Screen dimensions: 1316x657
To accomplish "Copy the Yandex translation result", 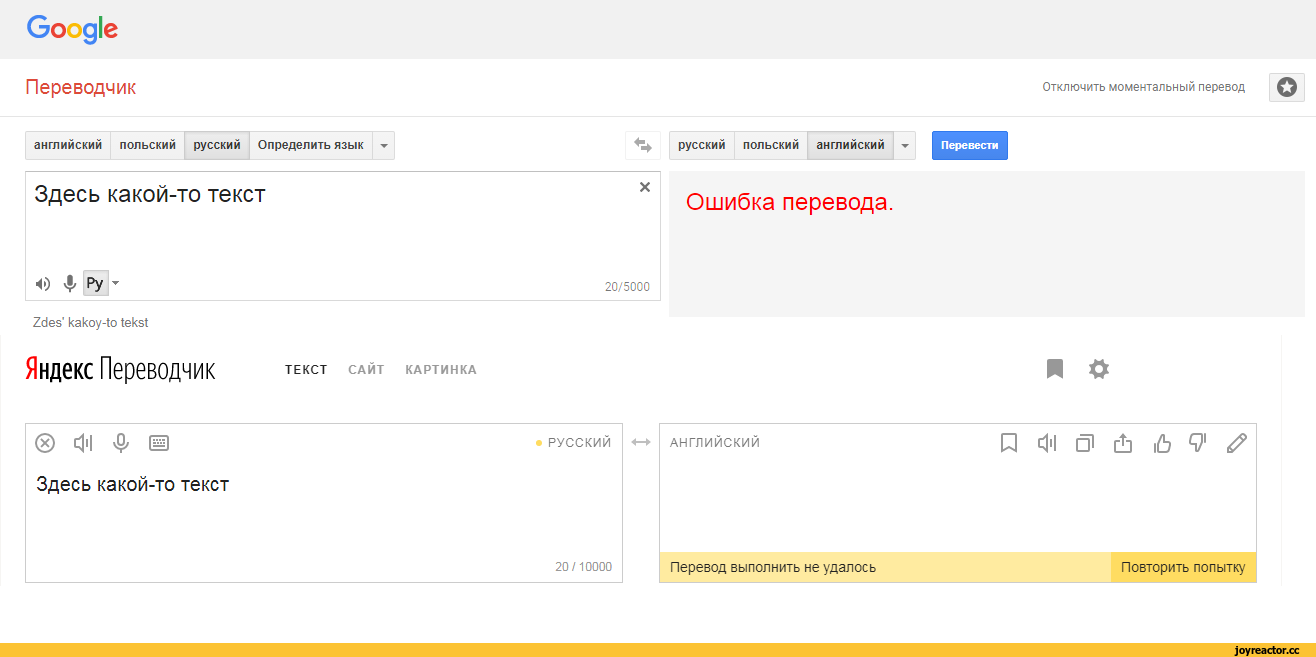I will [x=1085, y=443].
